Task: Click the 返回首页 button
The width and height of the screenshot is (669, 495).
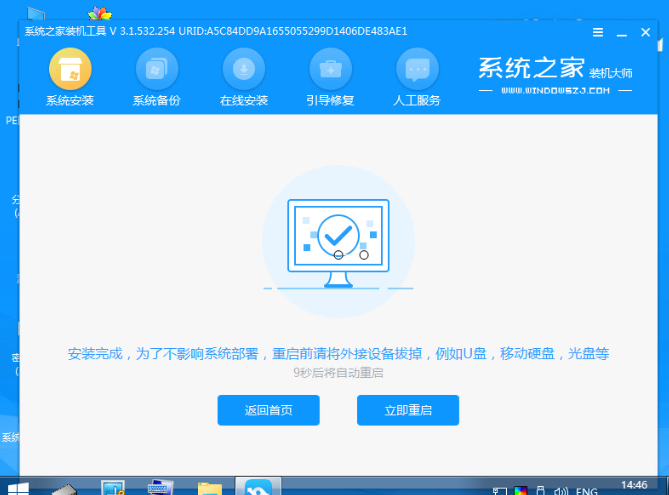Action: tap(268, 410)
